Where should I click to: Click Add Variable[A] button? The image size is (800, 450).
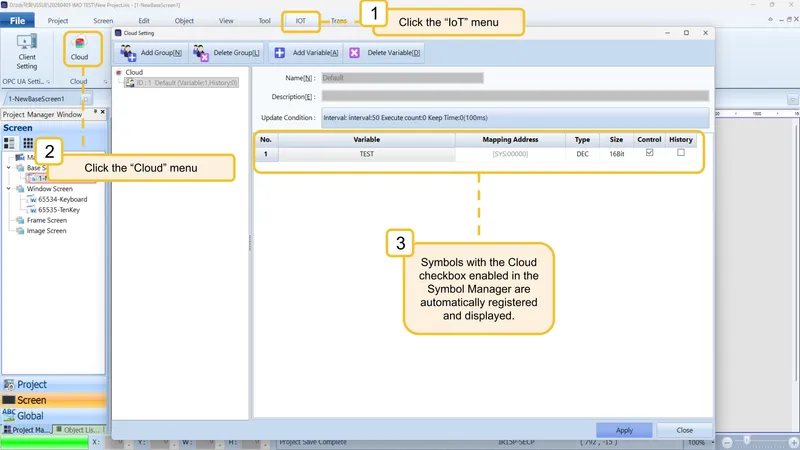(306, 53)
